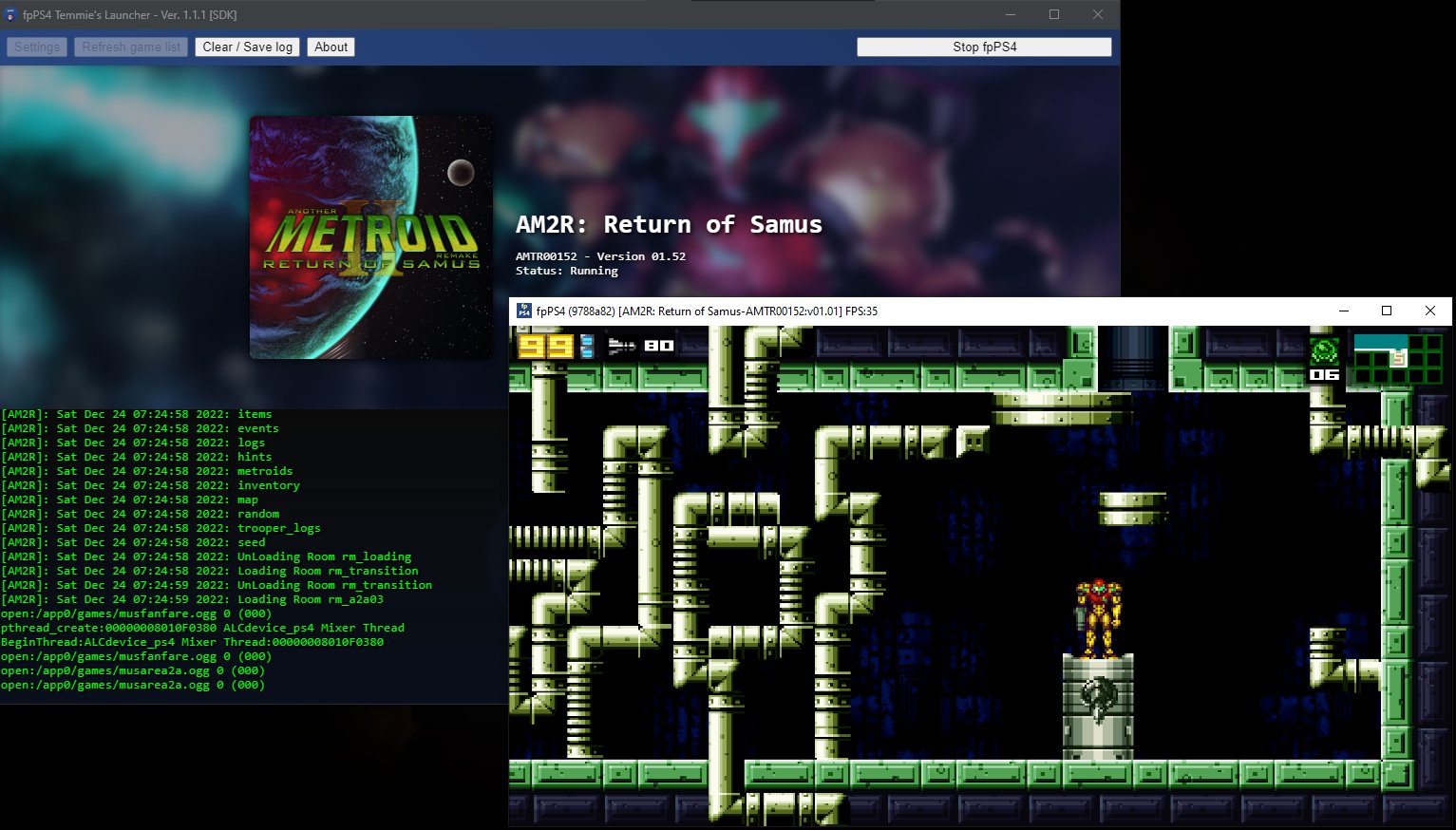
Task: Open the Clear / Save log button
Action: (247, 47)
